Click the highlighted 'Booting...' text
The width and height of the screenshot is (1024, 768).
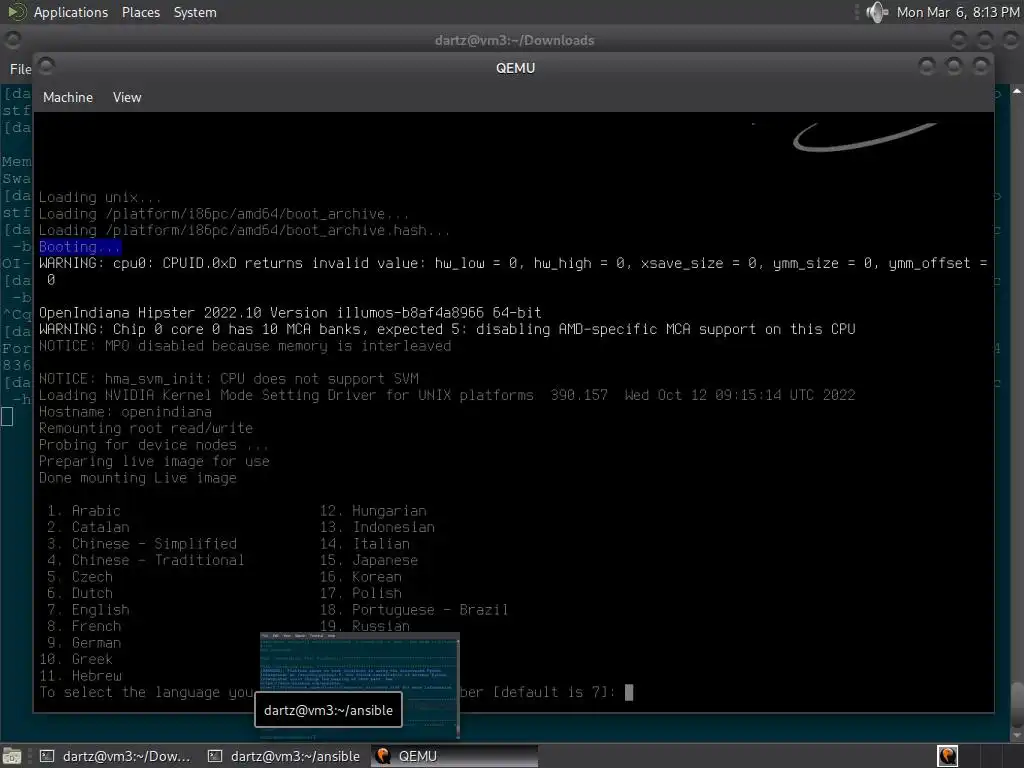tap(80, 247)
